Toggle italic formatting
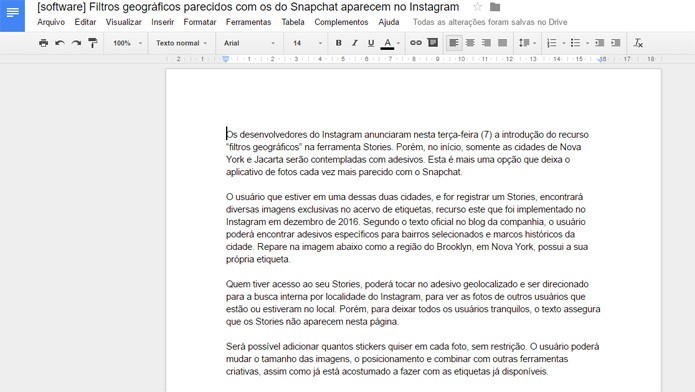 tap(355, 43)
